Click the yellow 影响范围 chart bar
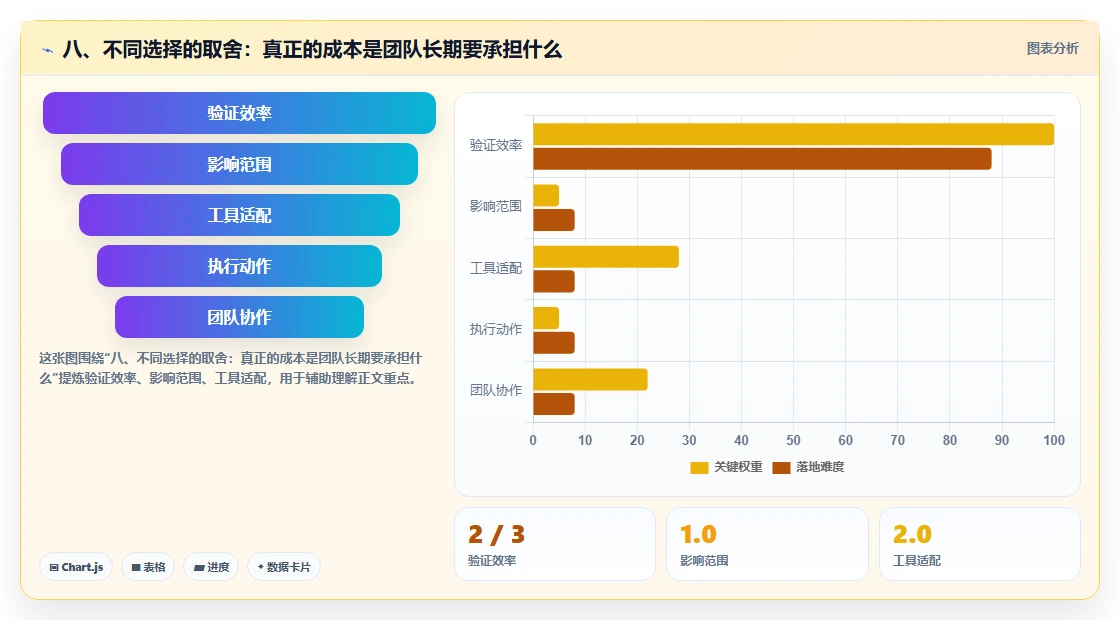This screenshot has width=1120, height=620. pos(546,196)
